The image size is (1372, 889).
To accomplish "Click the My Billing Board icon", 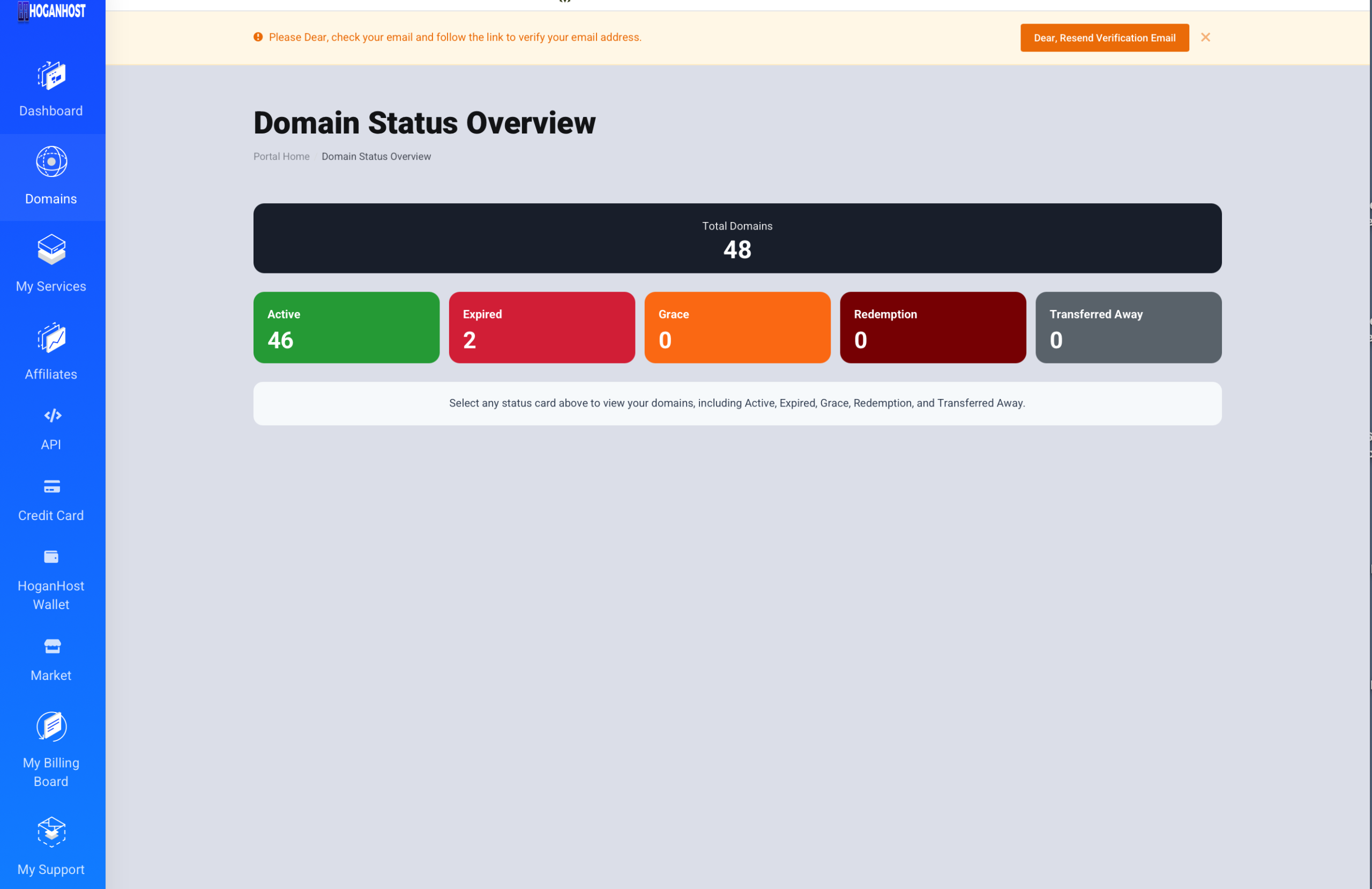I will point(51,727).
